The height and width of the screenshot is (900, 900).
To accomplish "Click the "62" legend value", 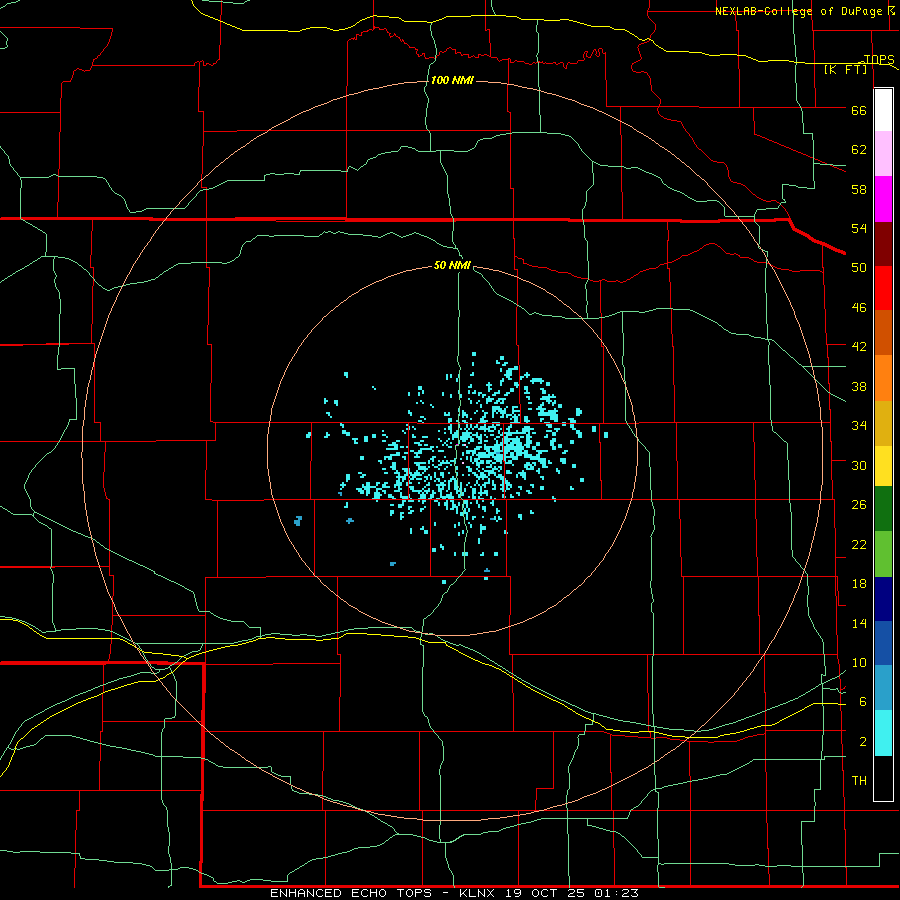I will pos(859,150).
